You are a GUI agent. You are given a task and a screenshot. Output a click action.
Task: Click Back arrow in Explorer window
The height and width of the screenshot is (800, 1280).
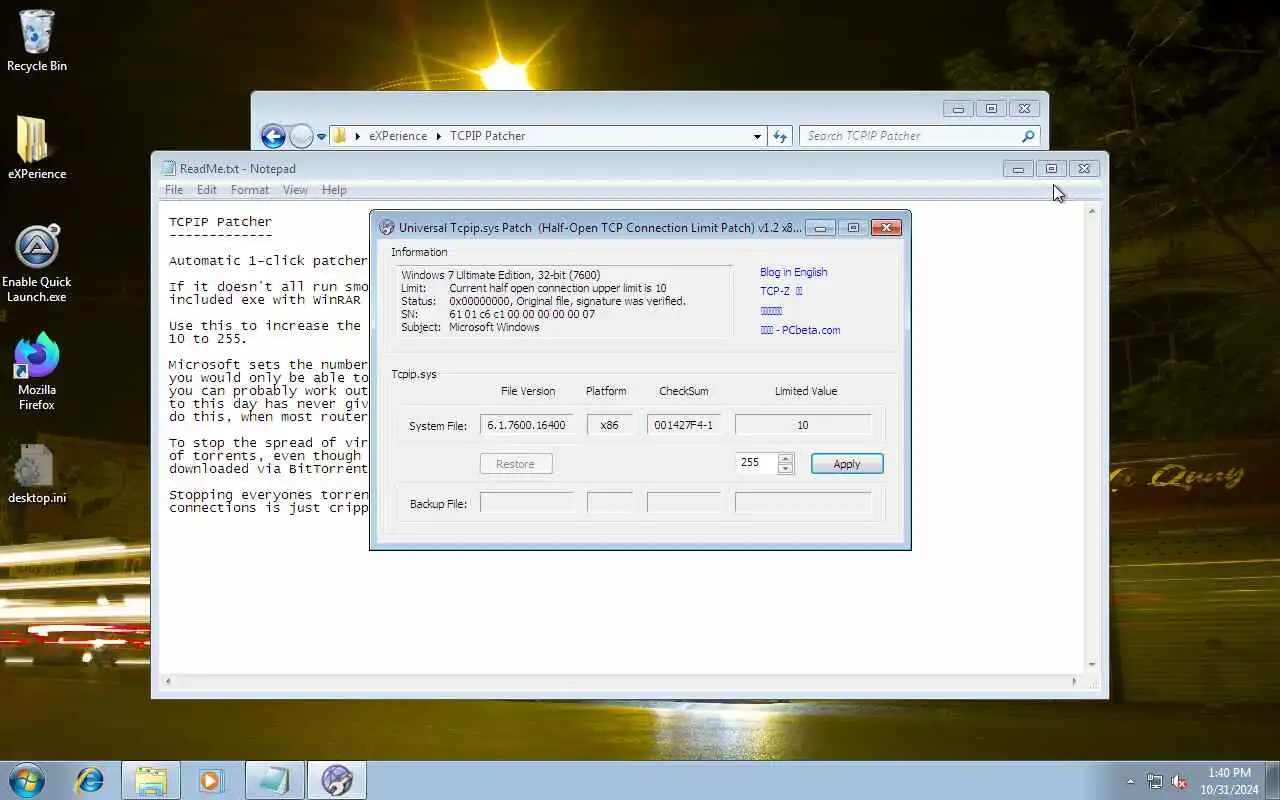pos(273,136)
